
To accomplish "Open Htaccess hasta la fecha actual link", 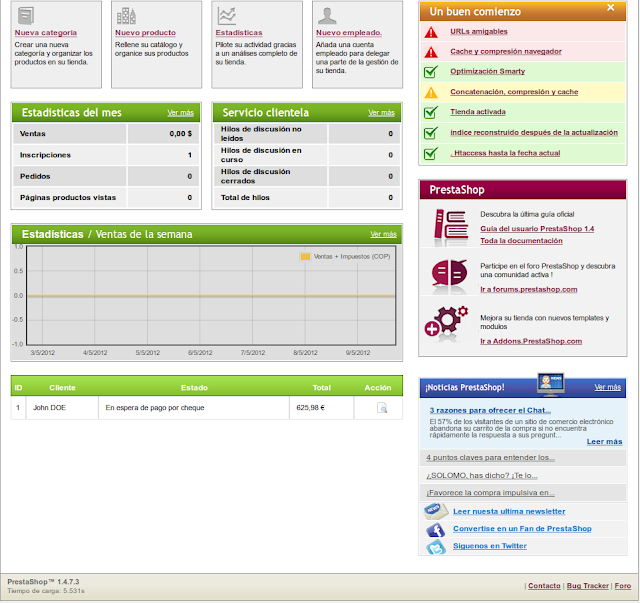I will tap(505, 153).
